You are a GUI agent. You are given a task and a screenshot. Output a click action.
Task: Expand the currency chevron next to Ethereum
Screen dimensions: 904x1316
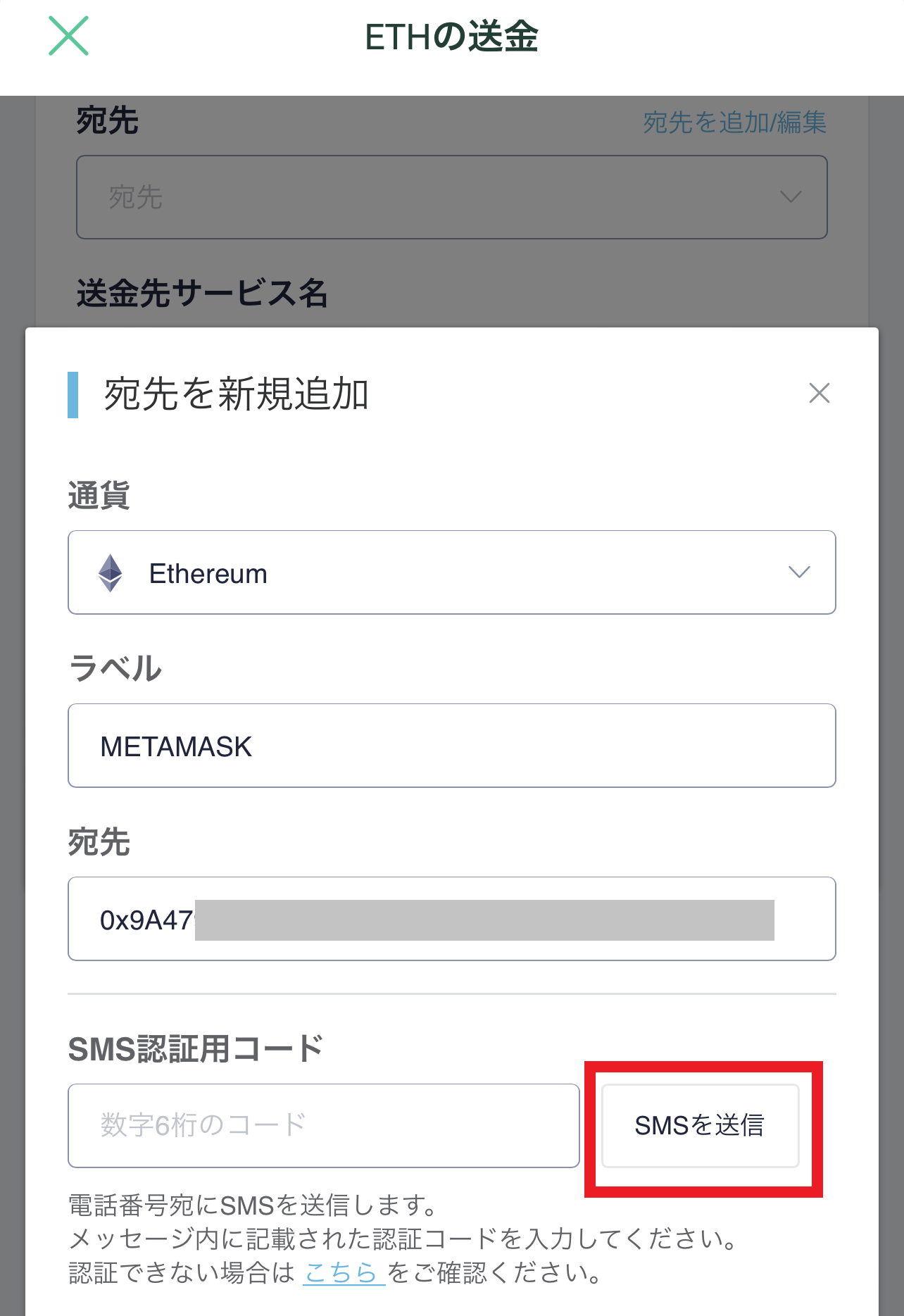(x=799, y=572)
